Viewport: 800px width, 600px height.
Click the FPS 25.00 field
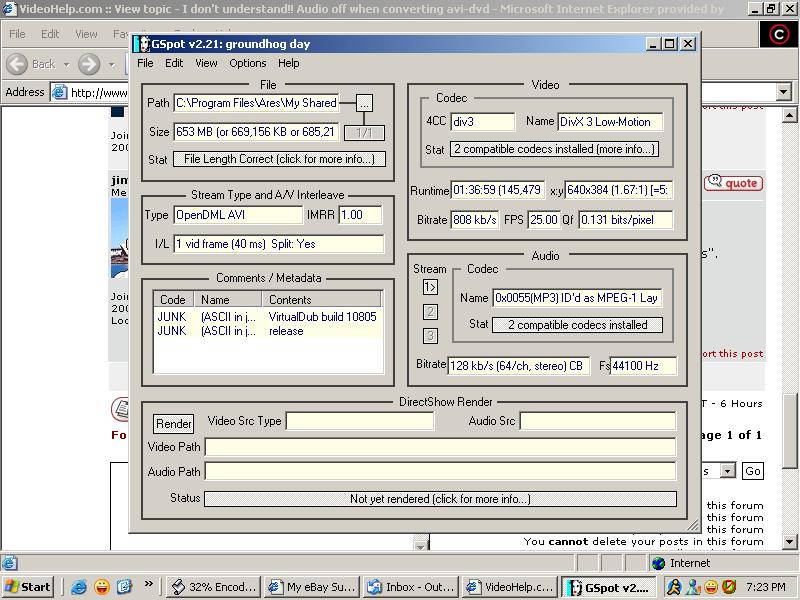click(544, 220)
